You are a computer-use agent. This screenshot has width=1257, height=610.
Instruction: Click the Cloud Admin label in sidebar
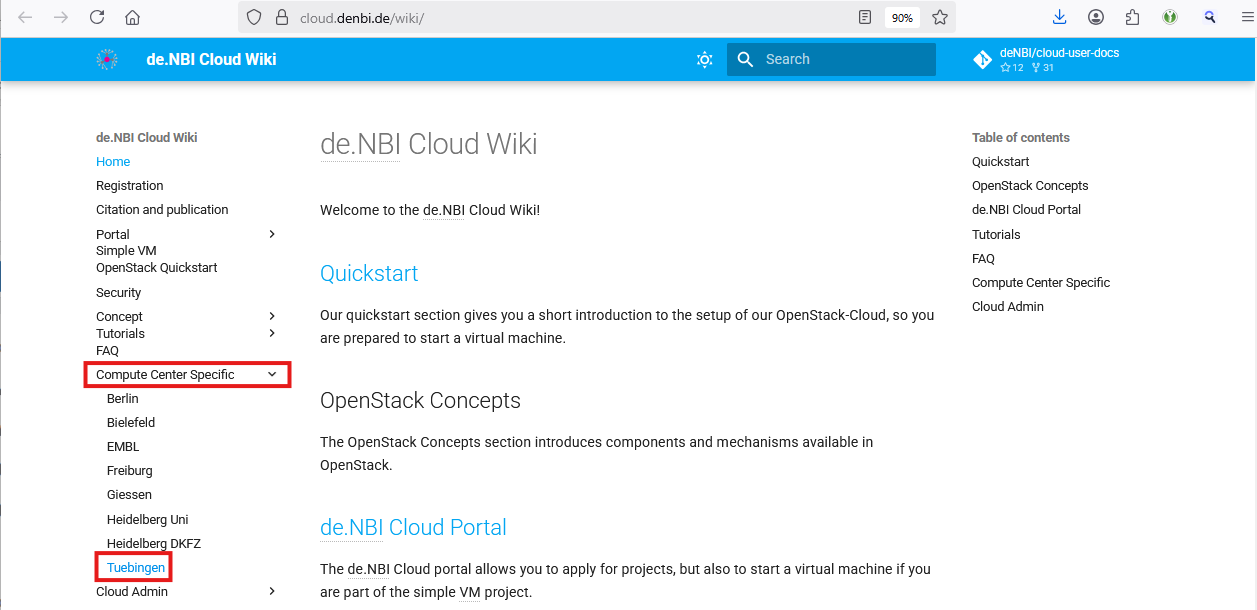tap(132, 592)
